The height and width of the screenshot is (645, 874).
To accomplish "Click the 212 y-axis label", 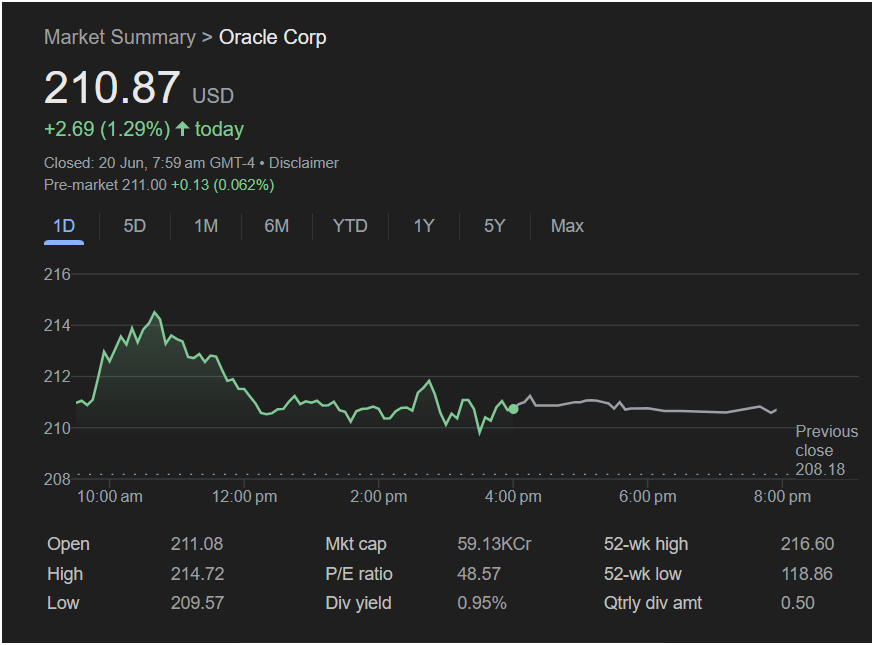I will pos(57,377).
